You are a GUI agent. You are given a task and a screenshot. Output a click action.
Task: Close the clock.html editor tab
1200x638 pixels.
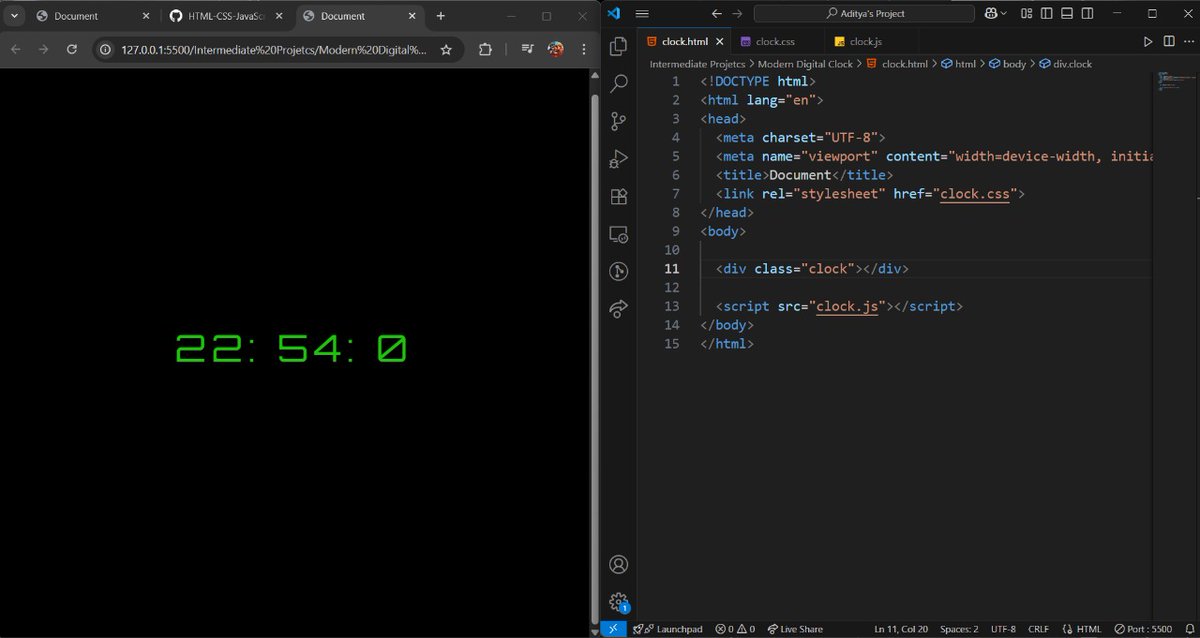tap(719, 41)
